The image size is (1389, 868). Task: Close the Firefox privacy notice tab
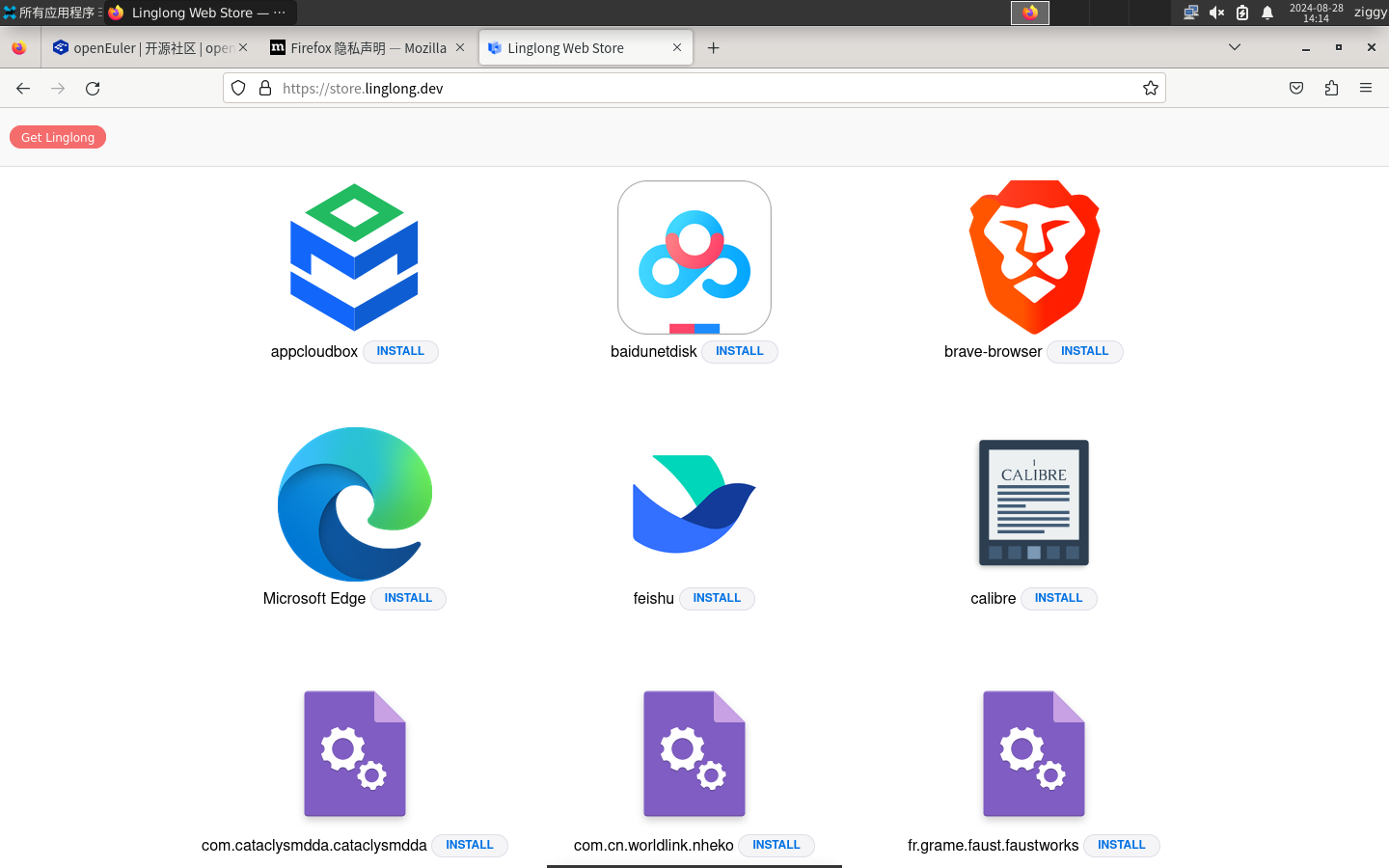[460, 47]
